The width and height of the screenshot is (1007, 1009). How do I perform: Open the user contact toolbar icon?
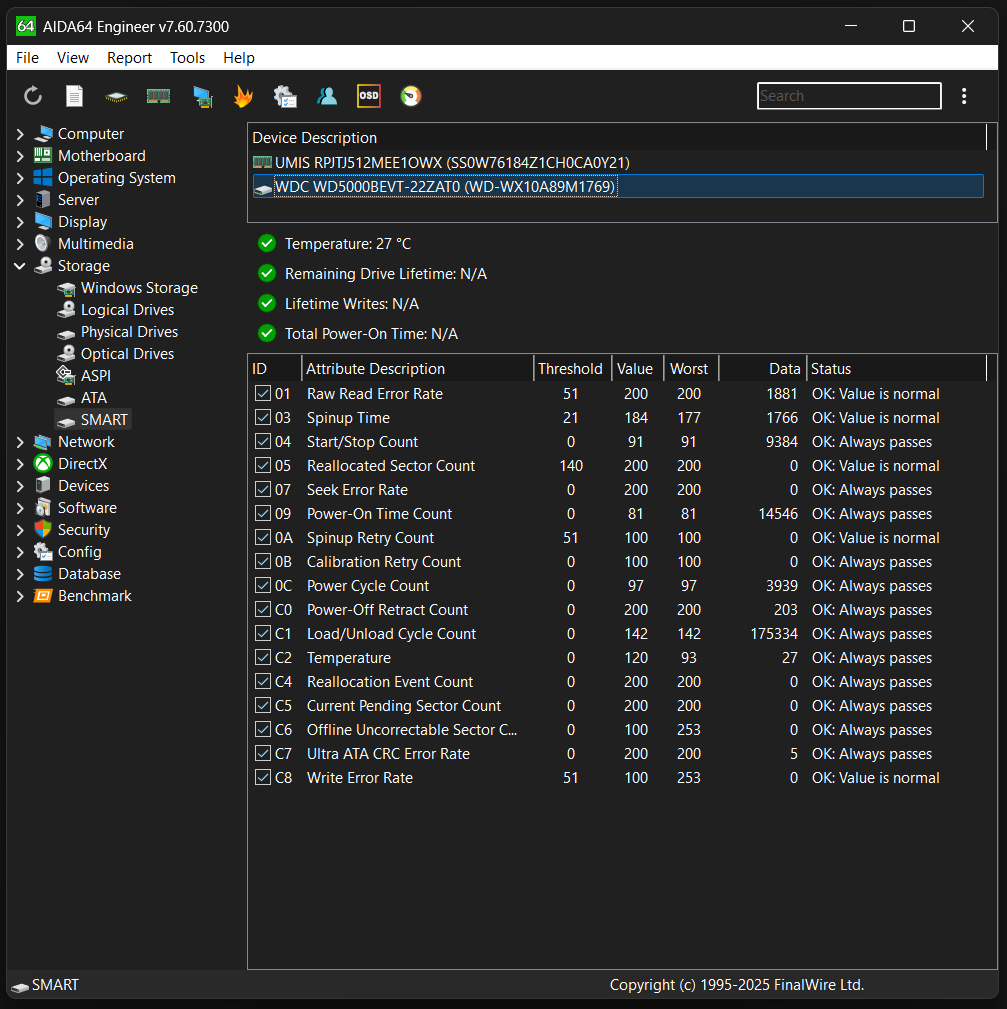pyautogui.click(x=327, y=96)
